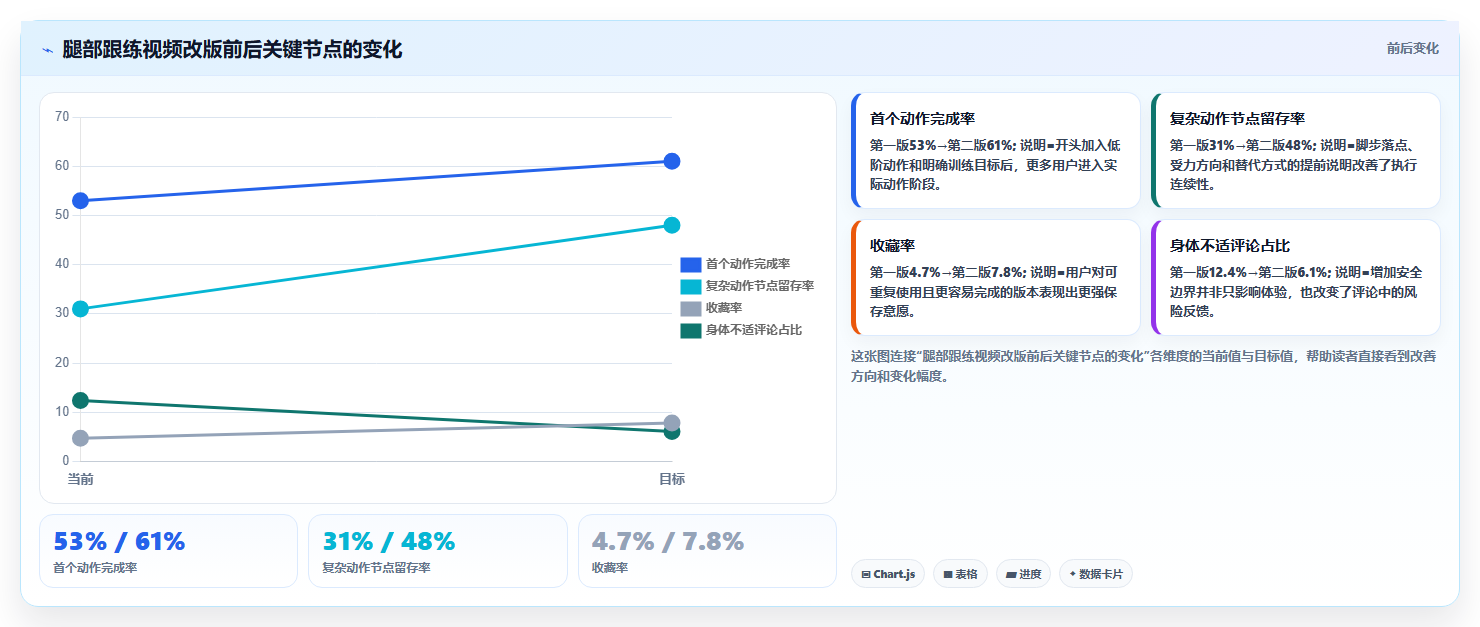This screenshot has width=1480, height=627.
Task: Click the 31% / 48% stat card
Action: [438, 551]
